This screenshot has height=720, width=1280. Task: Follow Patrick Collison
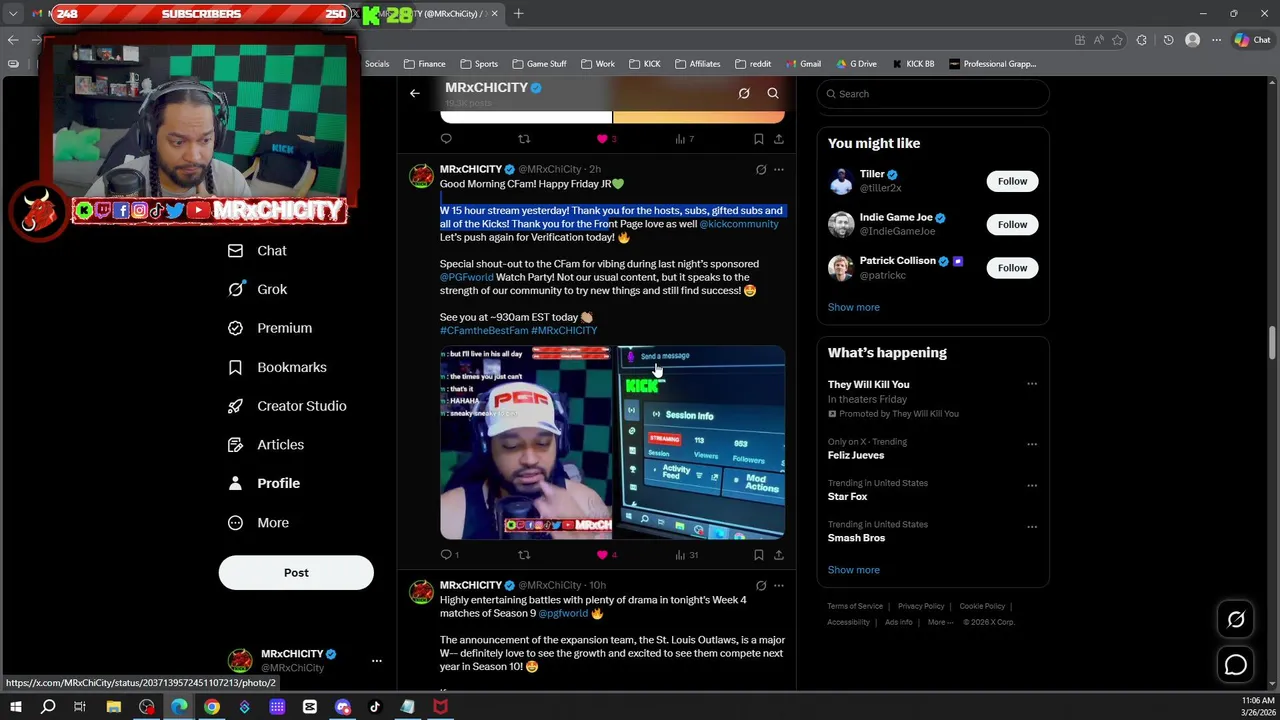(x=1012, y=267)
